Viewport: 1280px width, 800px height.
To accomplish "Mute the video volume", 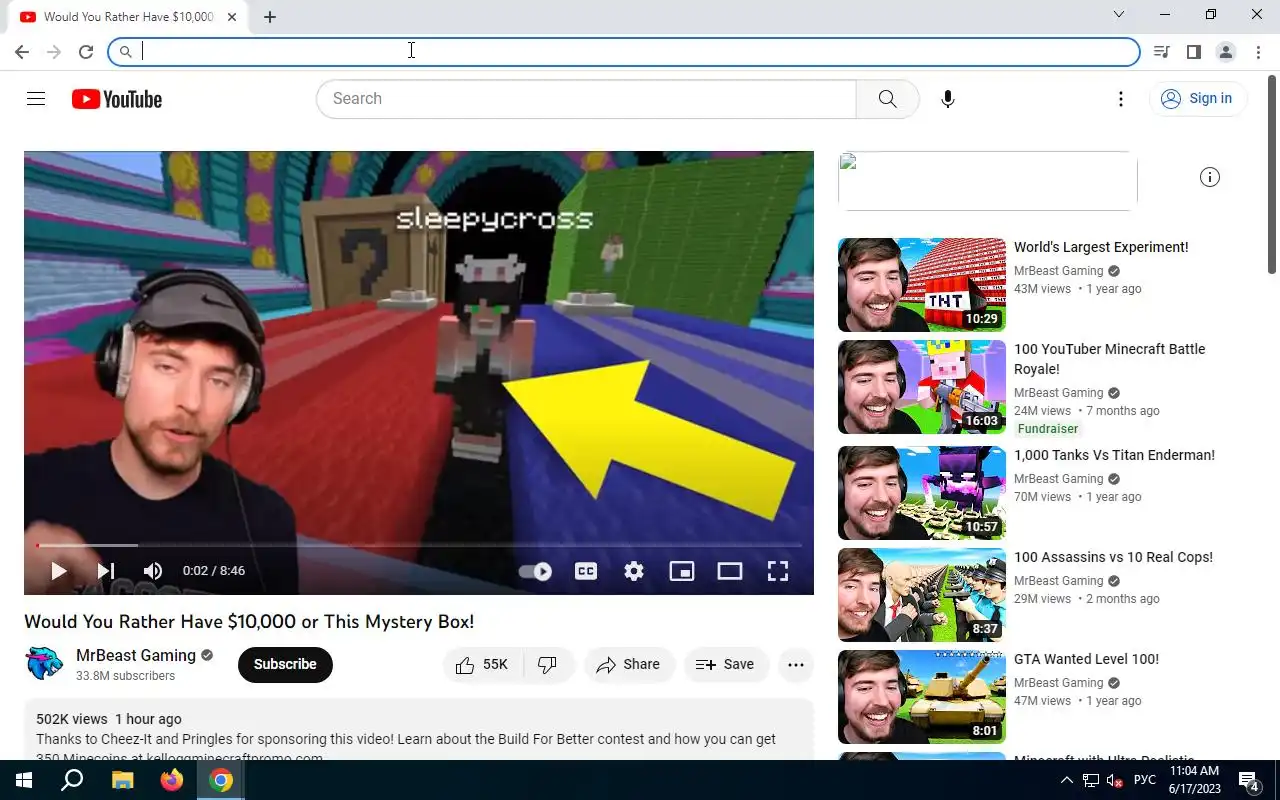I will coord(153,571).
